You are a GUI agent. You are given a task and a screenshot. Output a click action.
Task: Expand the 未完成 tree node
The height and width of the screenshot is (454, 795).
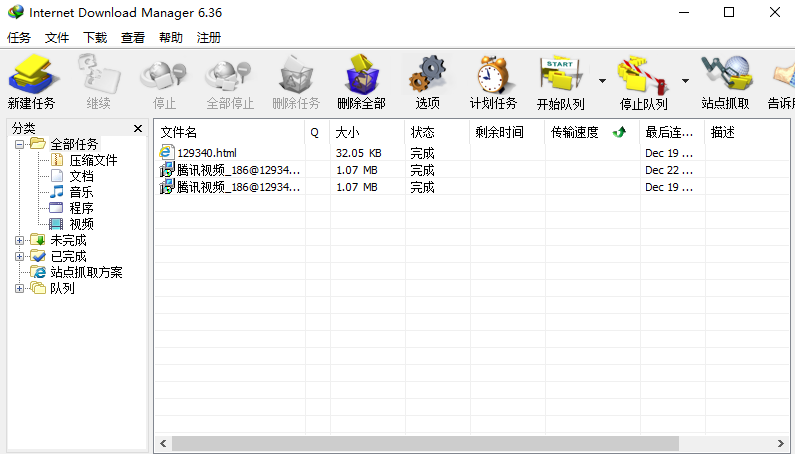click(x=19, y=240)
